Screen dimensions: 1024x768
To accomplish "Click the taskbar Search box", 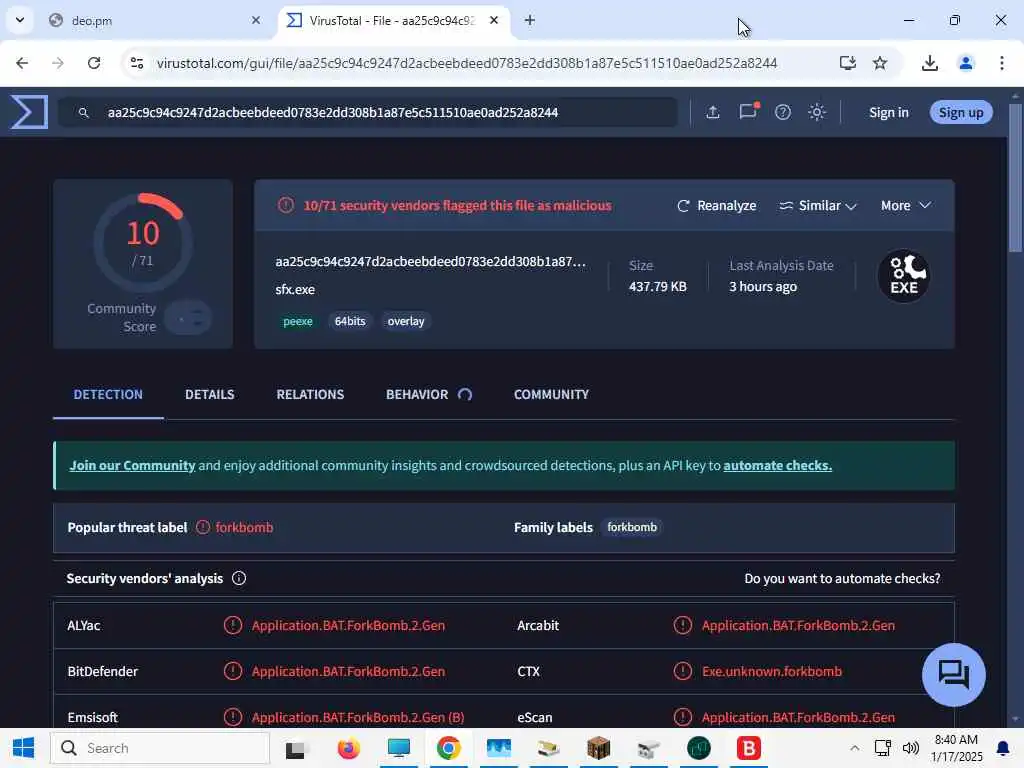I will click(160, 748).
